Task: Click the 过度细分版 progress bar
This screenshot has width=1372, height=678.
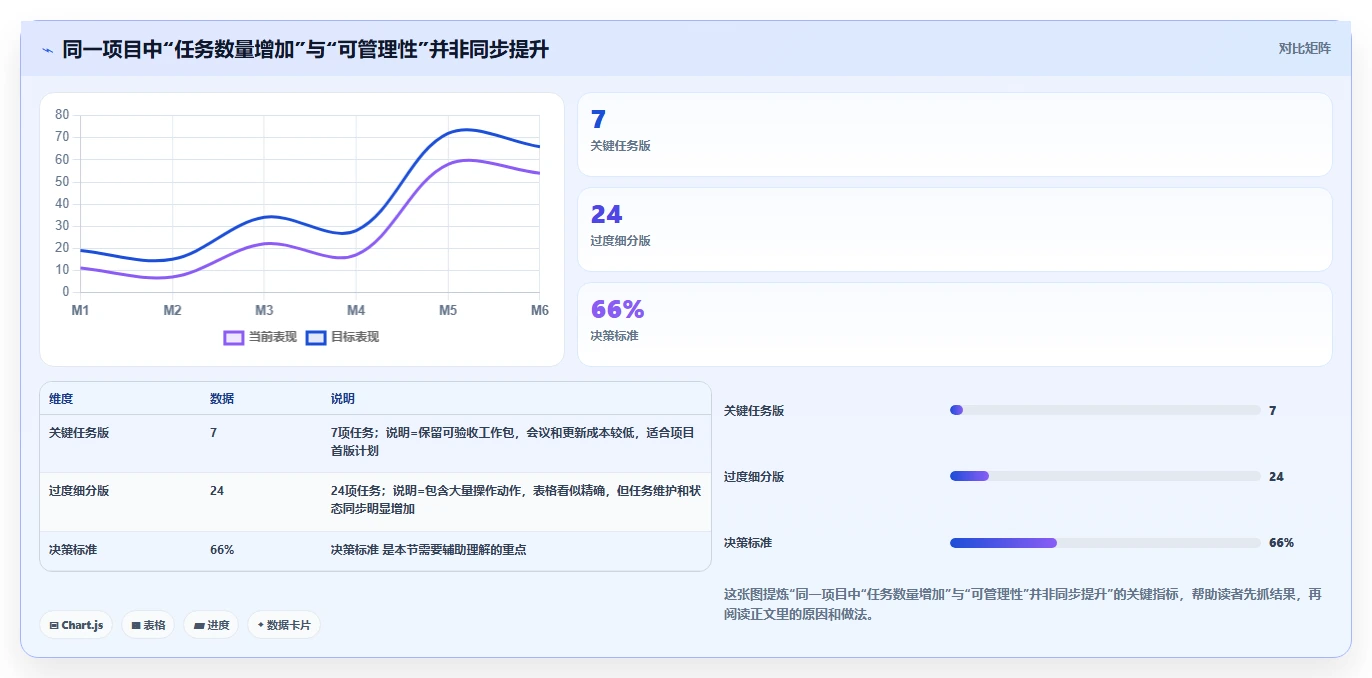Action: [1105, 476]
